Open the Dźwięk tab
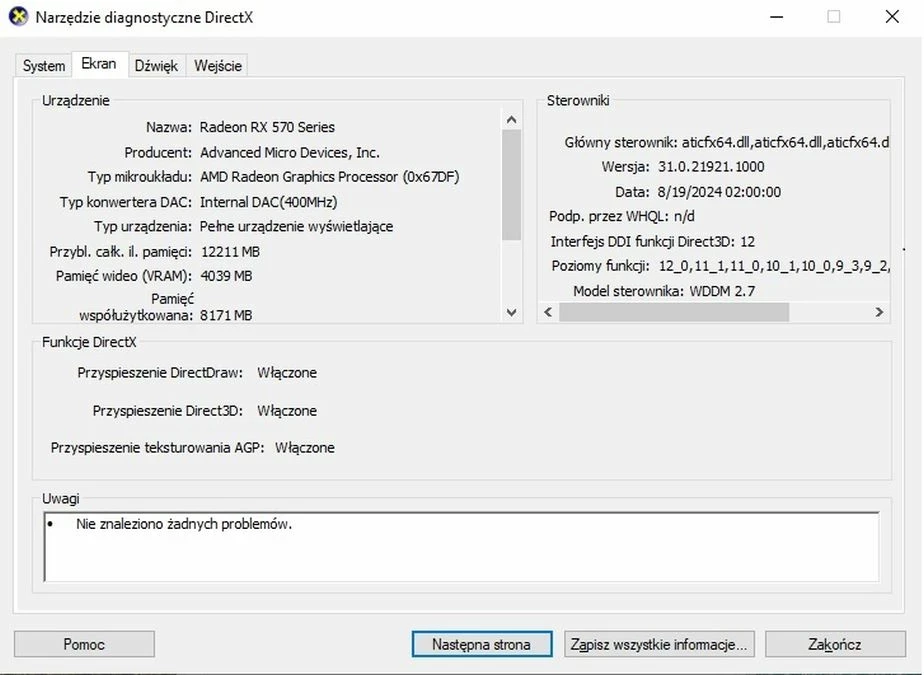Viewport: 924px width, 675px height. pyautogui.click(x=156, y=65)
